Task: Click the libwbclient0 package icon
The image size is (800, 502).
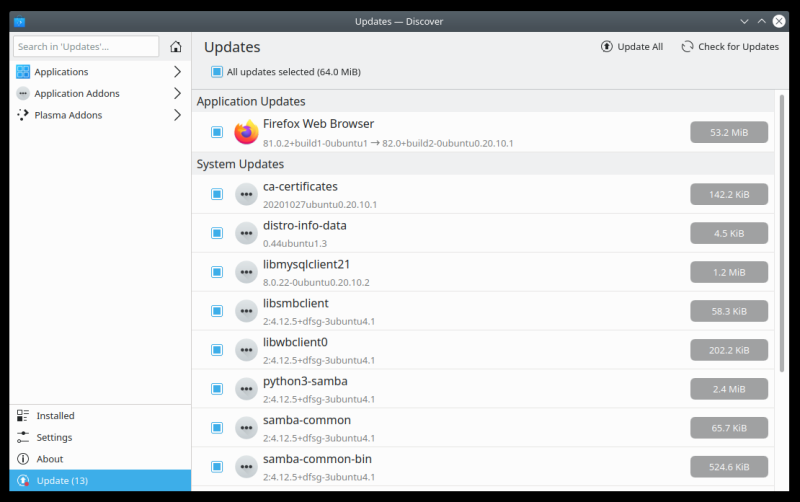Action: [x=246, y=350]
